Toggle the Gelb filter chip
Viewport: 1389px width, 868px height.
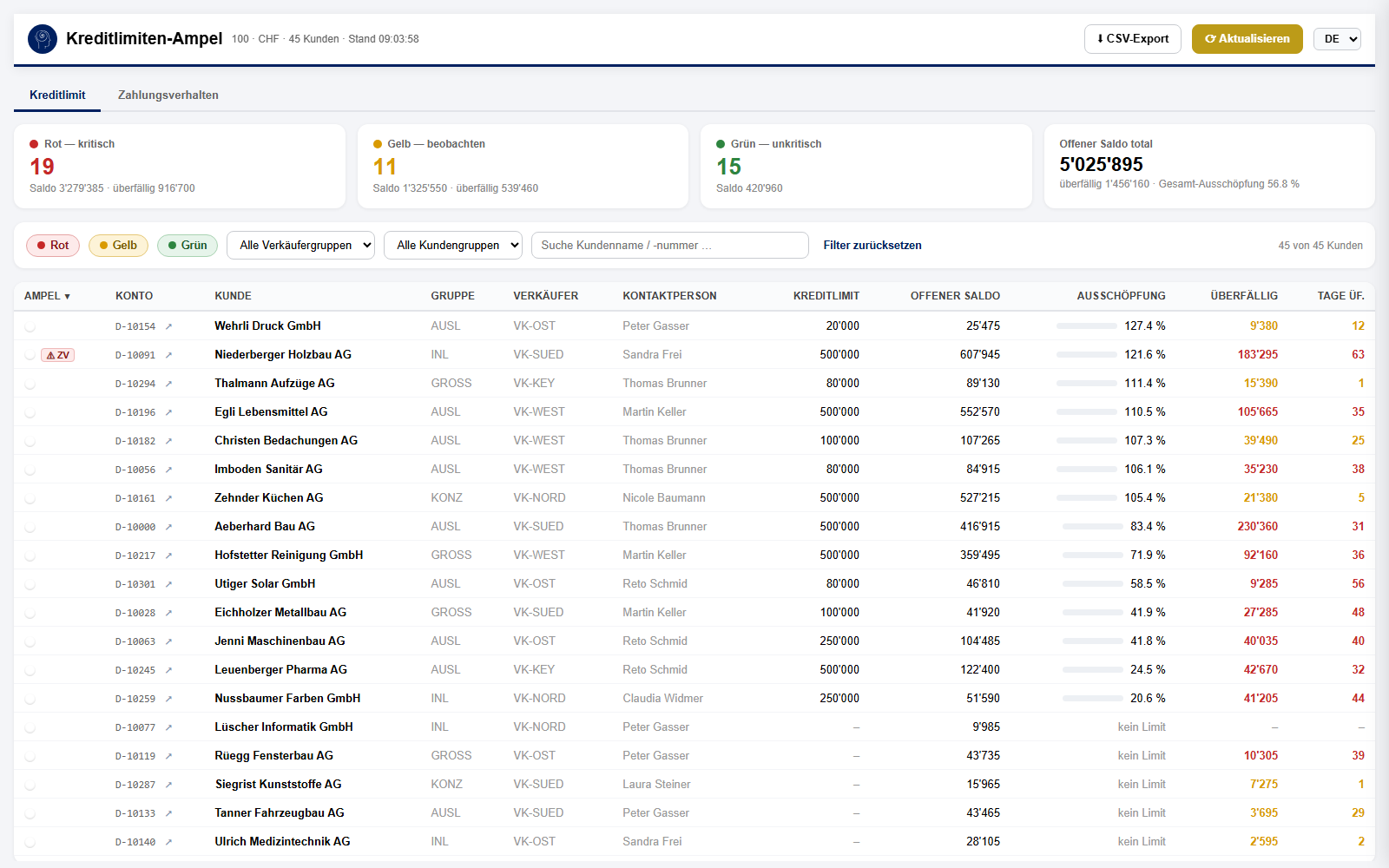click(118, 246)
